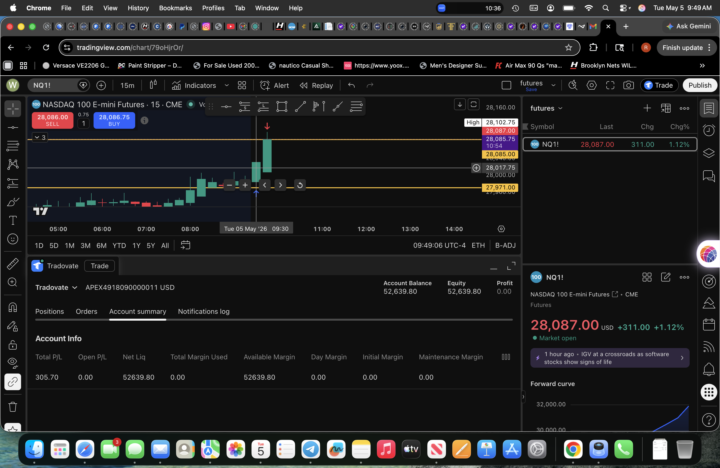Open Fibonacci retracement tools
This screenshot has height=468, width=720.
click(x=13, y=146)
